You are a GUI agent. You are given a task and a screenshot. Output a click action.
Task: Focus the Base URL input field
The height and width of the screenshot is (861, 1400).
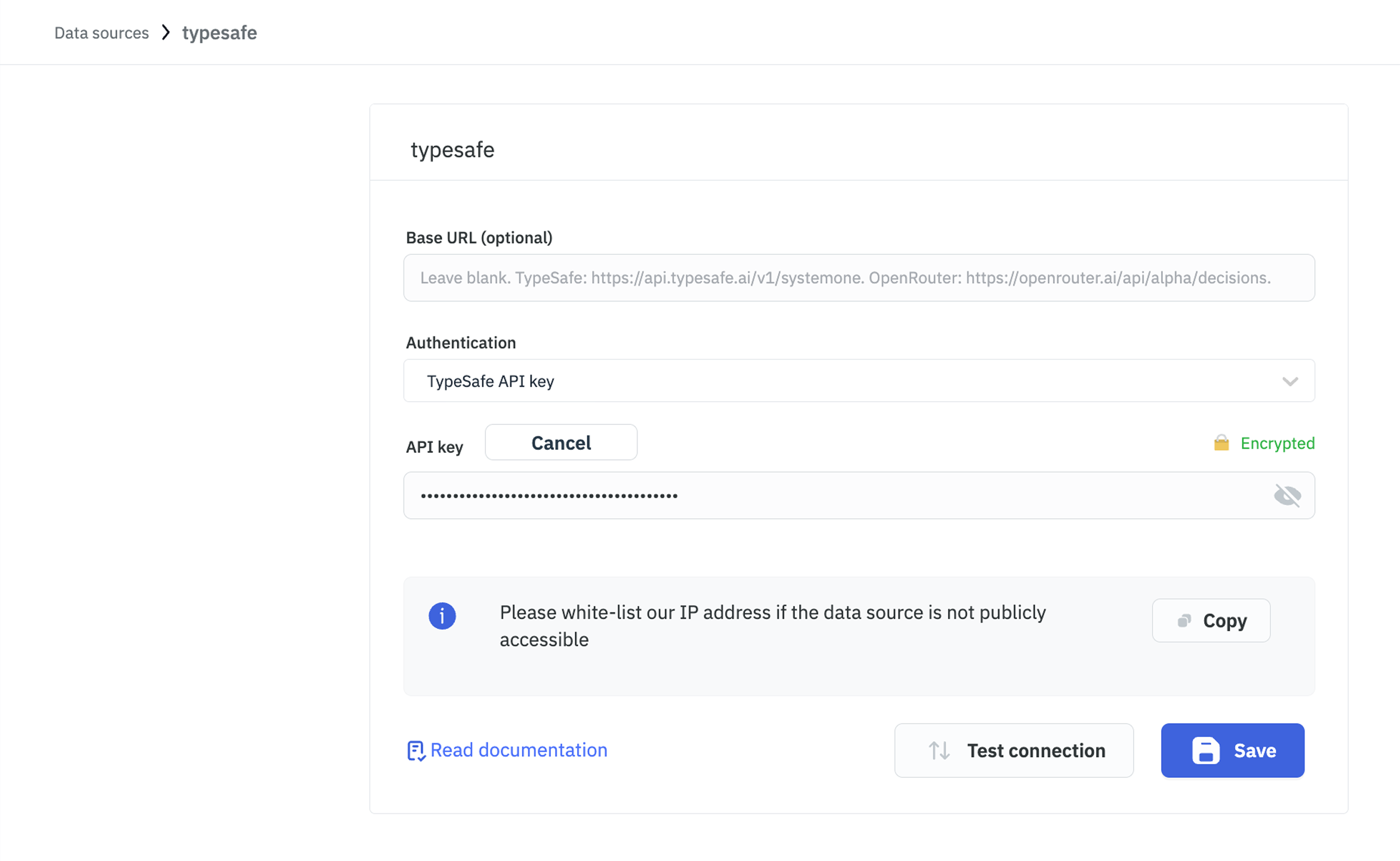[859, 277]
